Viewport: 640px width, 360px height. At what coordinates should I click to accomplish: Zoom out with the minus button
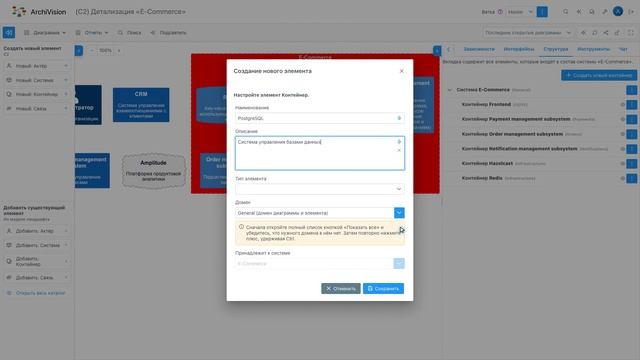tap(92, 51)
